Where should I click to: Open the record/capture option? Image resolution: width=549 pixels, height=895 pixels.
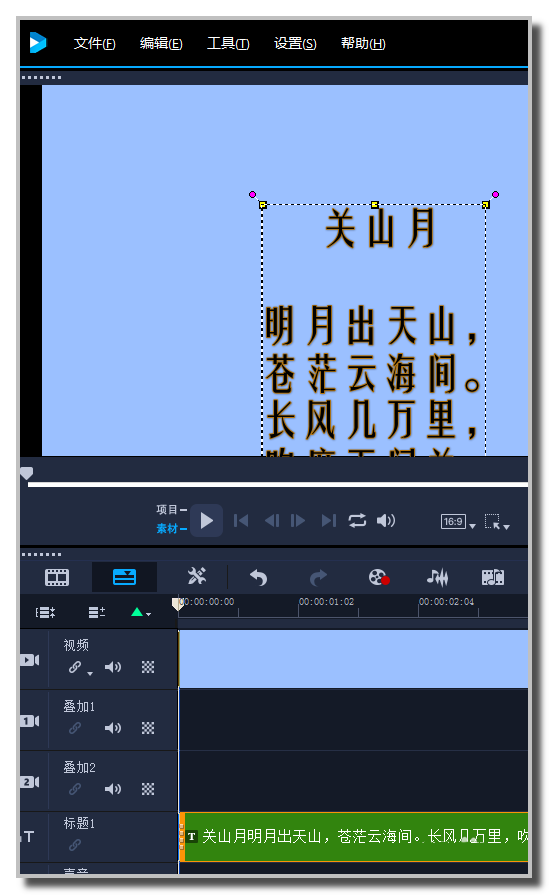(378, 578)
